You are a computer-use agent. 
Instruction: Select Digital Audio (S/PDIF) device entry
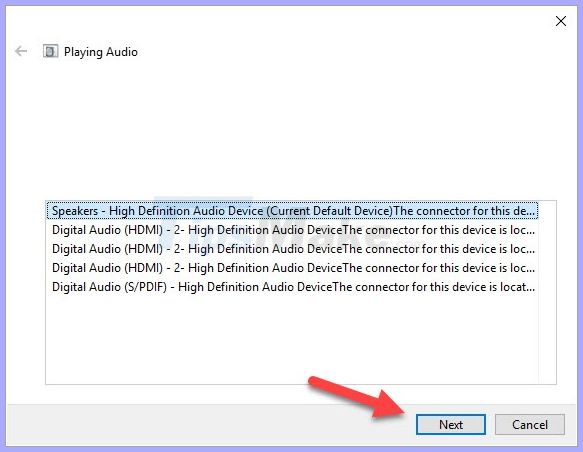pos(292,287)
